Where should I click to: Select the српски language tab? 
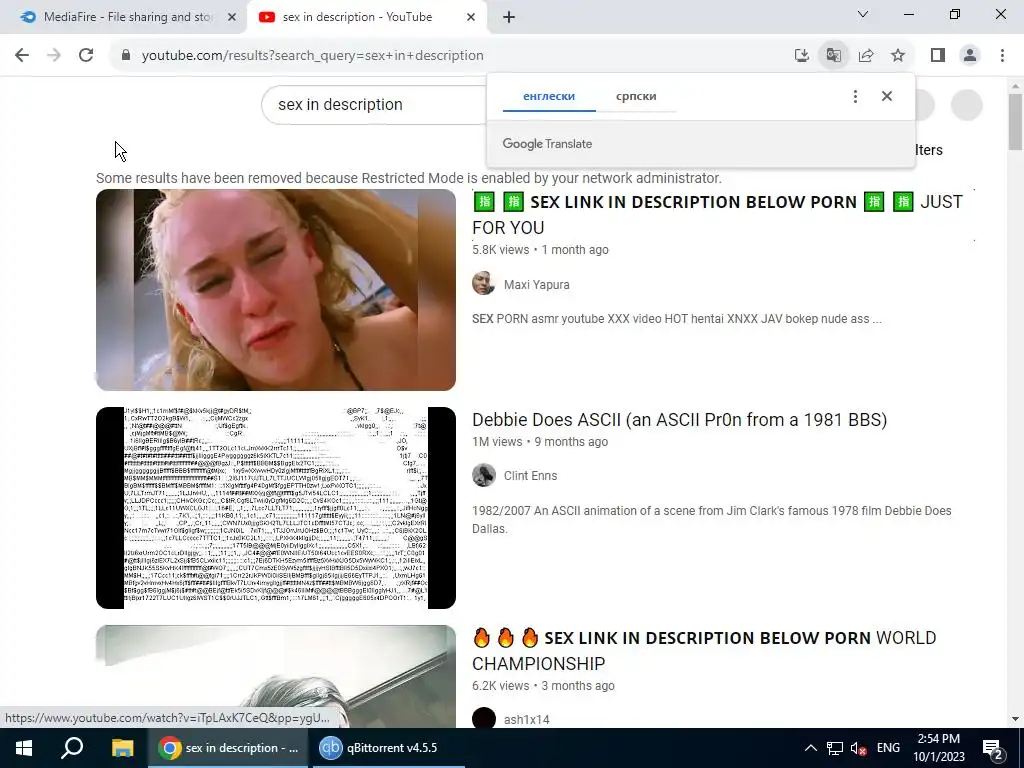636,96
